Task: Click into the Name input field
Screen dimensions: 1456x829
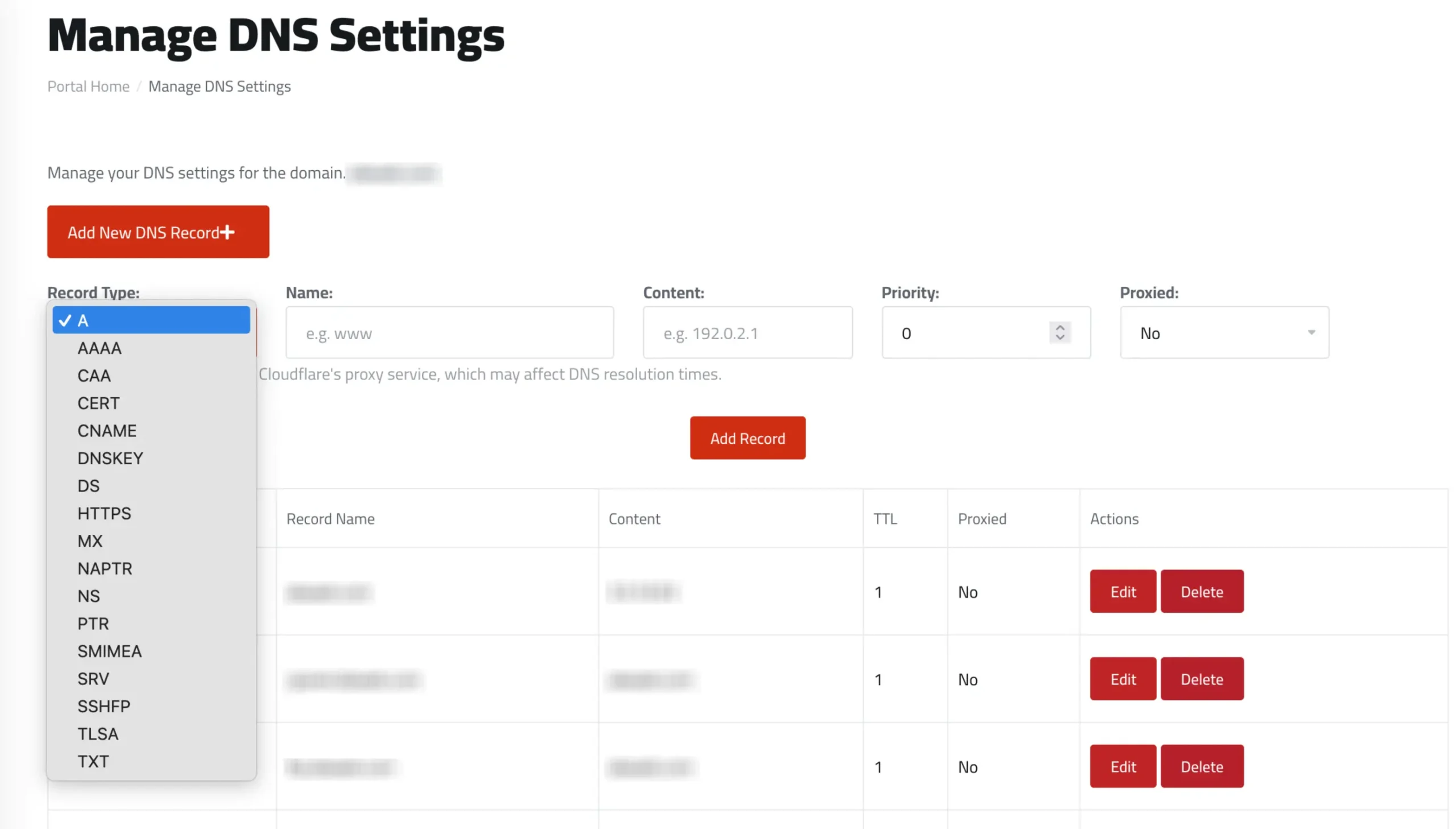Action: [x=449, y=333]
